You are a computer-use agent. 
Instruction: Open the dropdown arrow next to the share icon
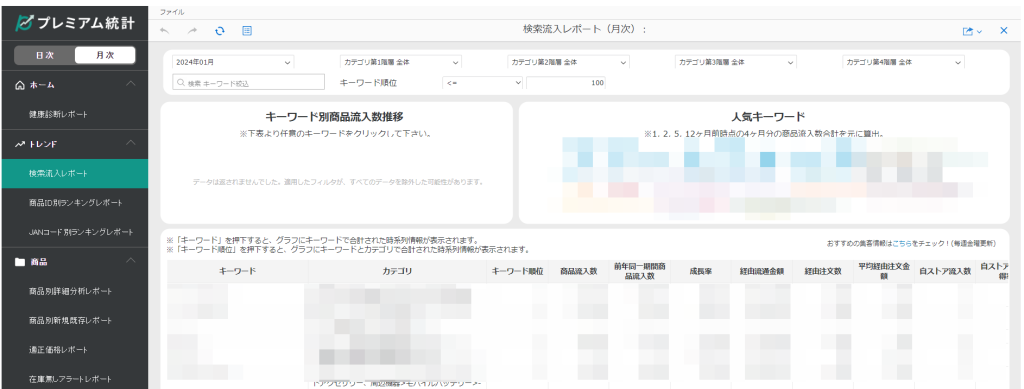[x=980, y=31]
